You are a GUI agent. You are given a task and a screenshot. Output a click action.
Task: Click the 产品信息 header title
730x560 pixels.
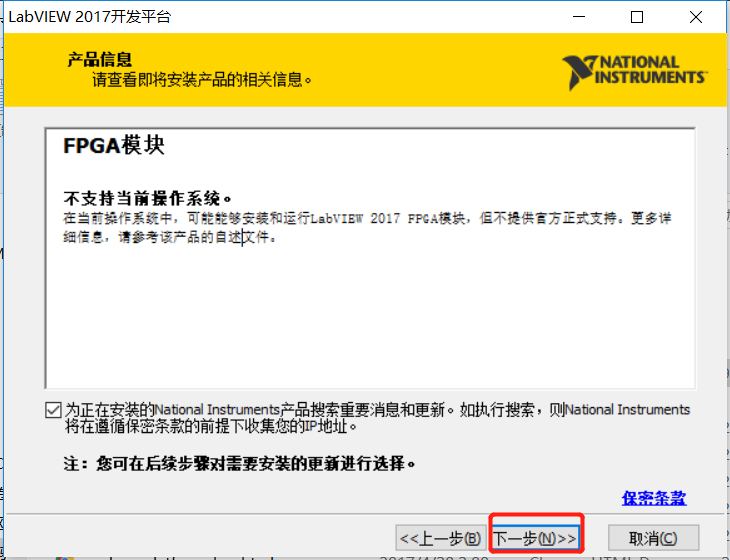100,60
